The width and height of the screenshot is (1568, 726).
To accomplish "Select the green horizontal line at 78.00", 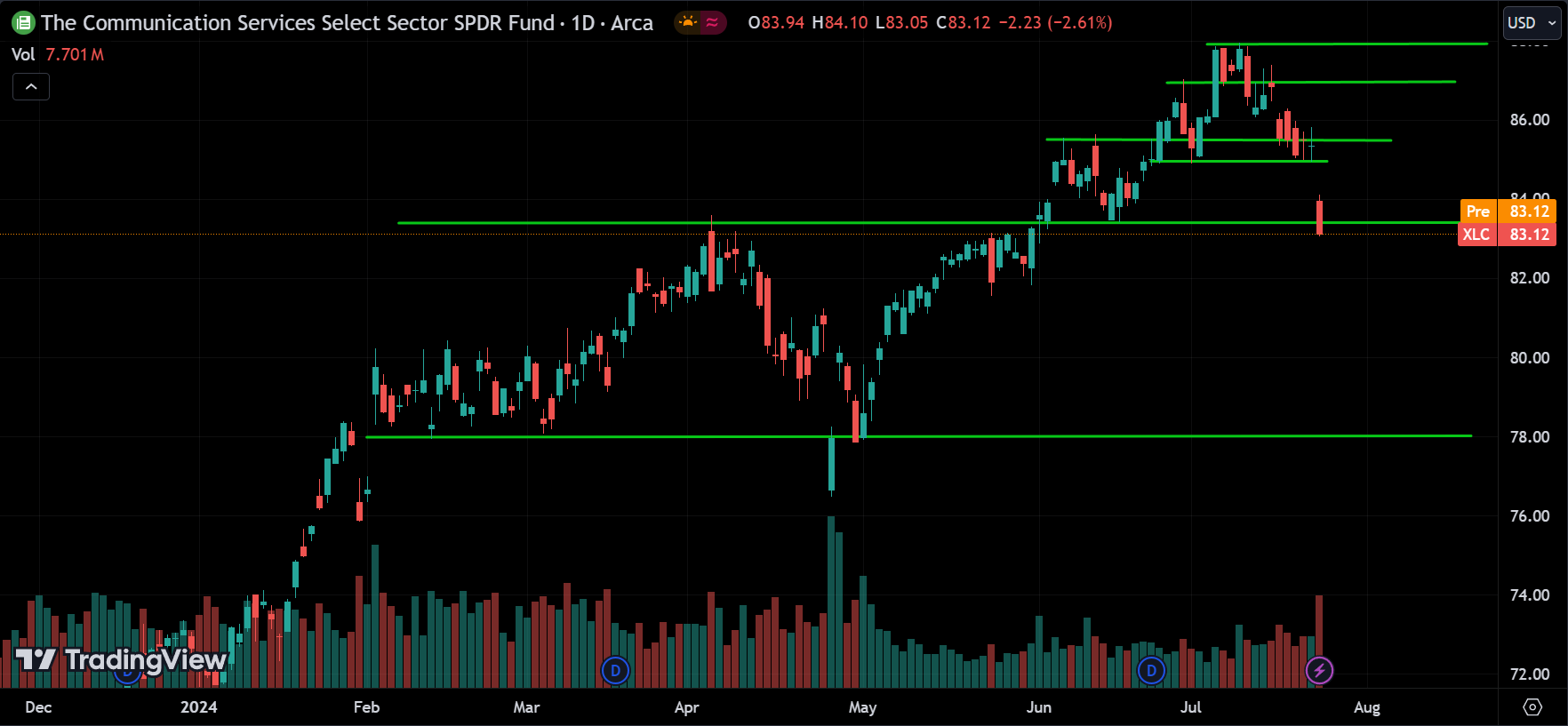I will coord(918,436).
